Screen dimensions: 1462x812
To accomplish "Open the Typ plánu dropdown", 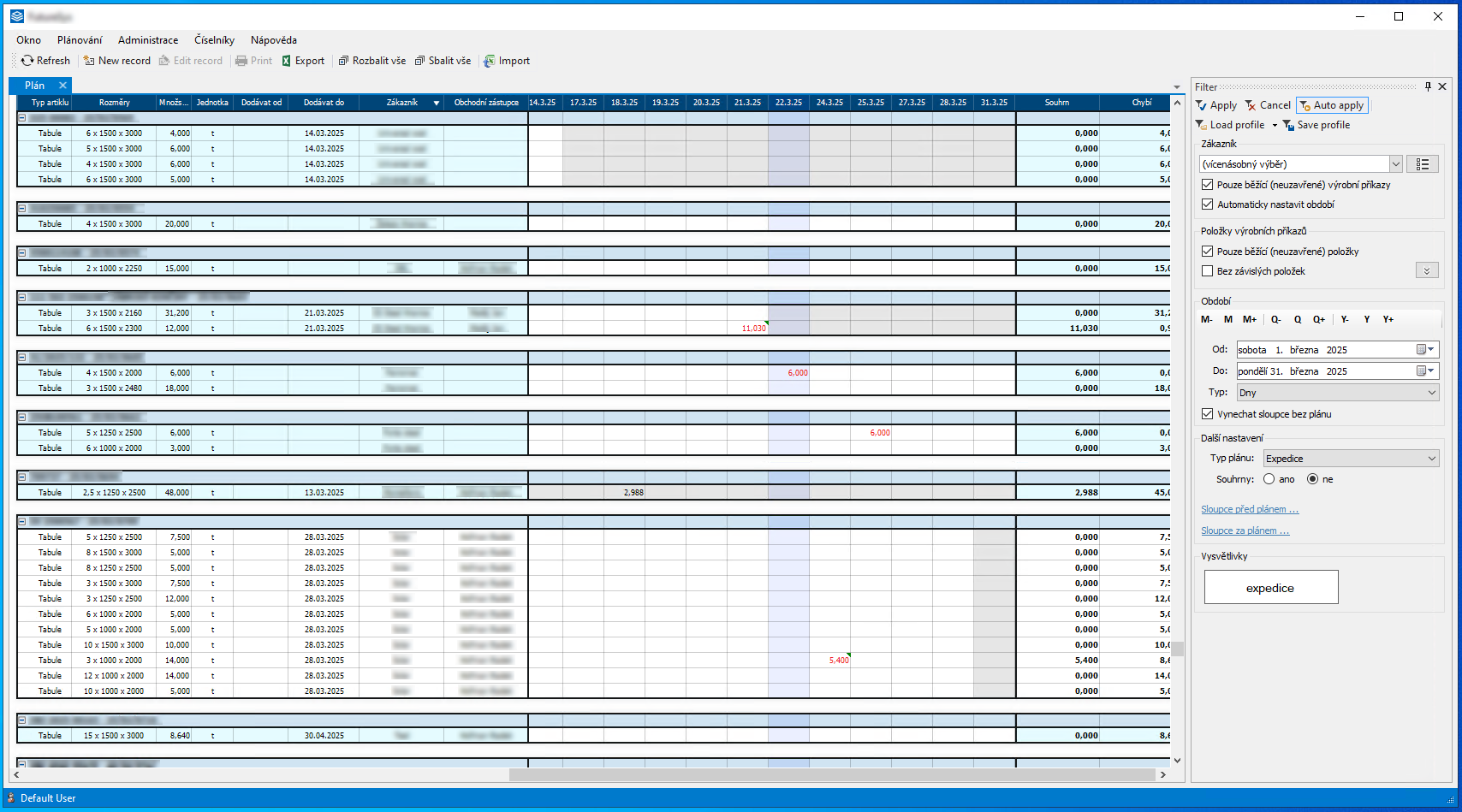I will (x=1431, y=459).
